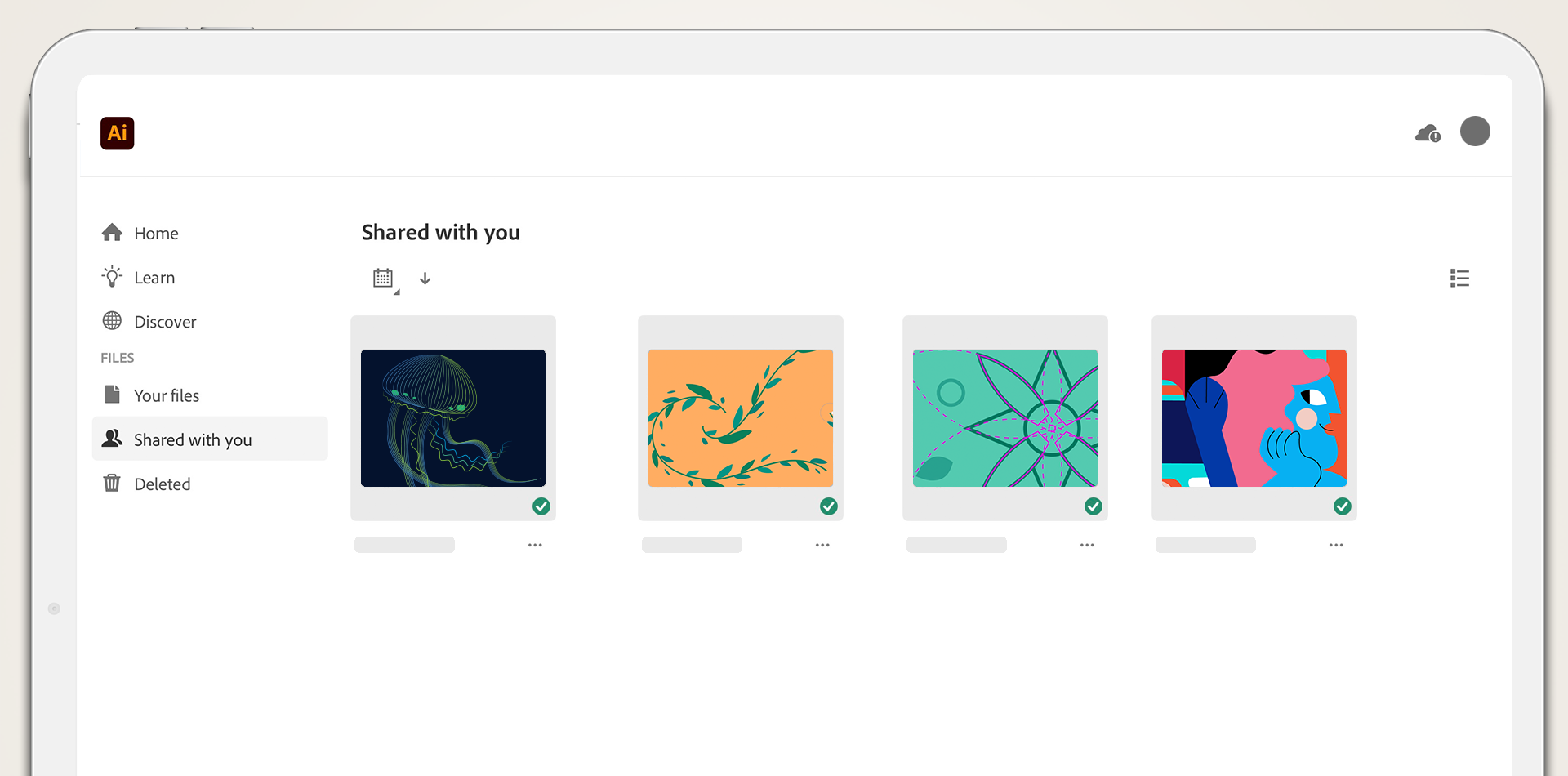Open the Learn section

[x=154, y=278]
